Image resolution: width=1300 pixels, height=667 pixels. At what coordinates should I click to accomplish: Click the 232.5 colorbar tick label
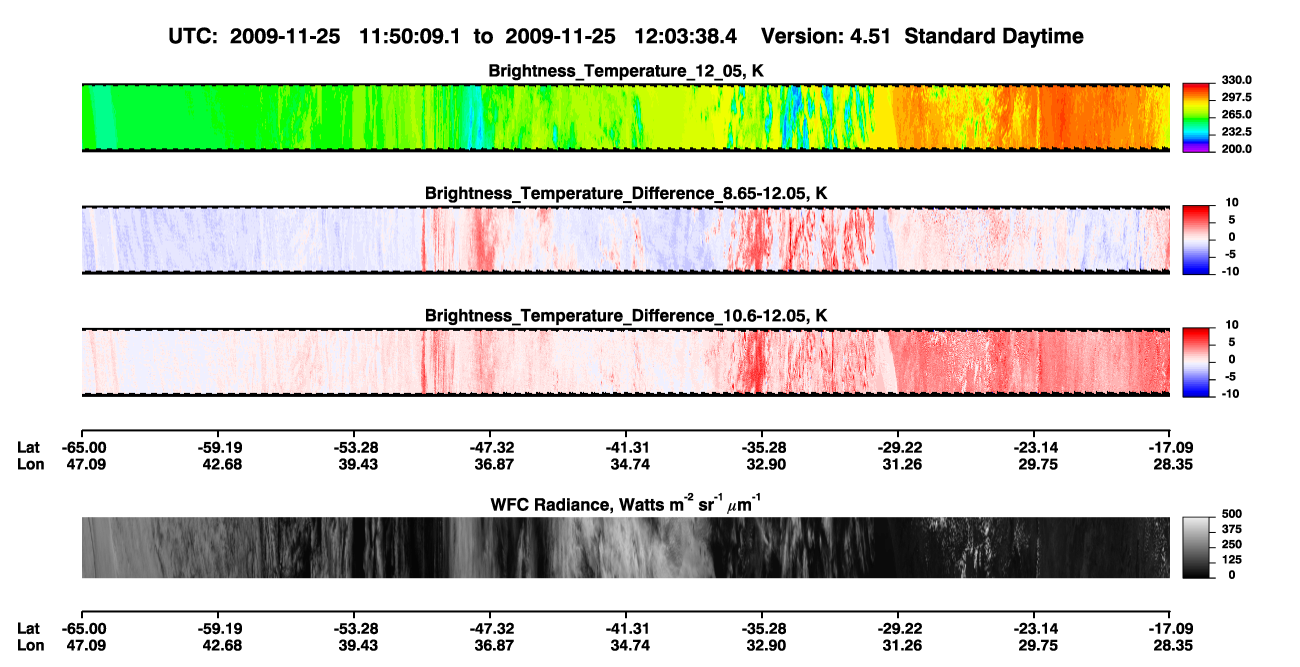point(1237,131)
